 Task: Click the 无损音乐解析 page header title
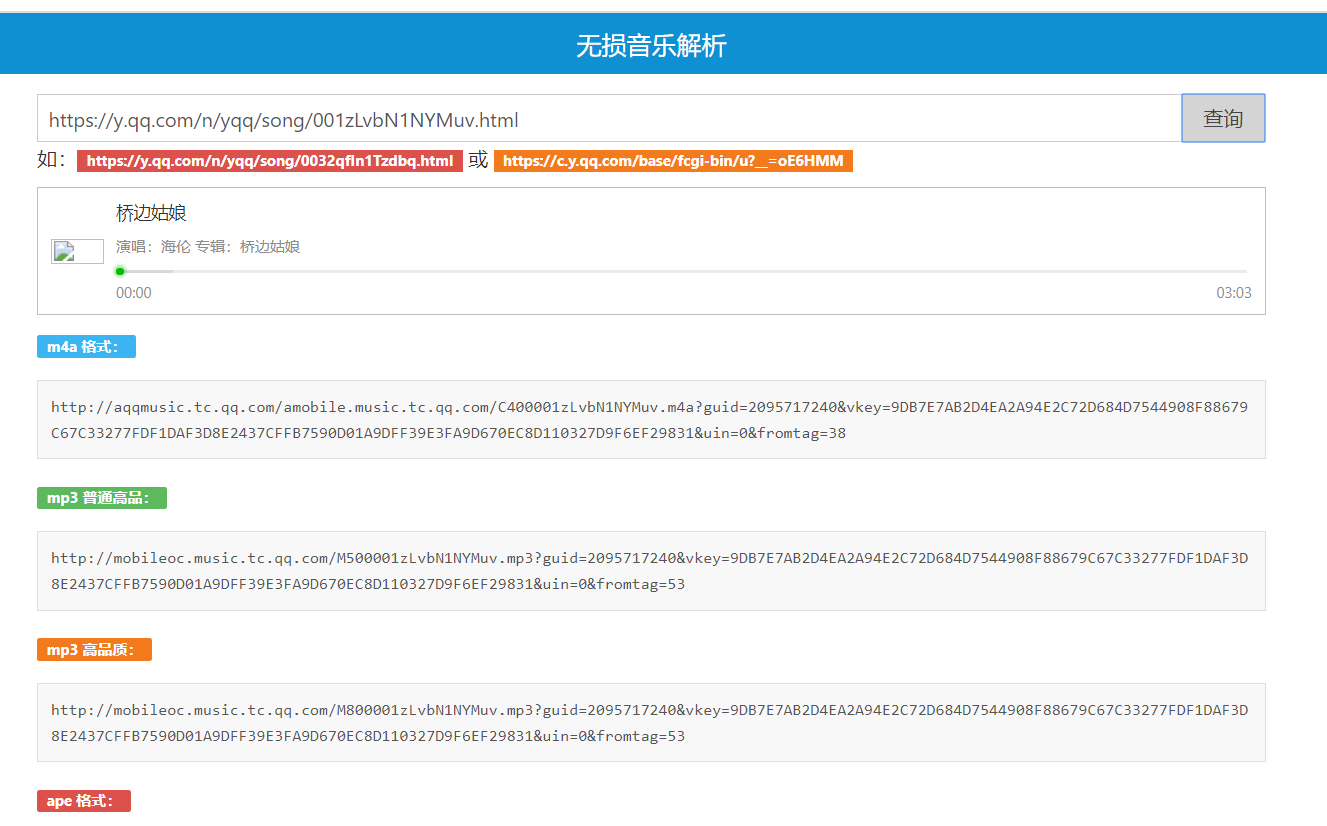click(x=651, y=45)
